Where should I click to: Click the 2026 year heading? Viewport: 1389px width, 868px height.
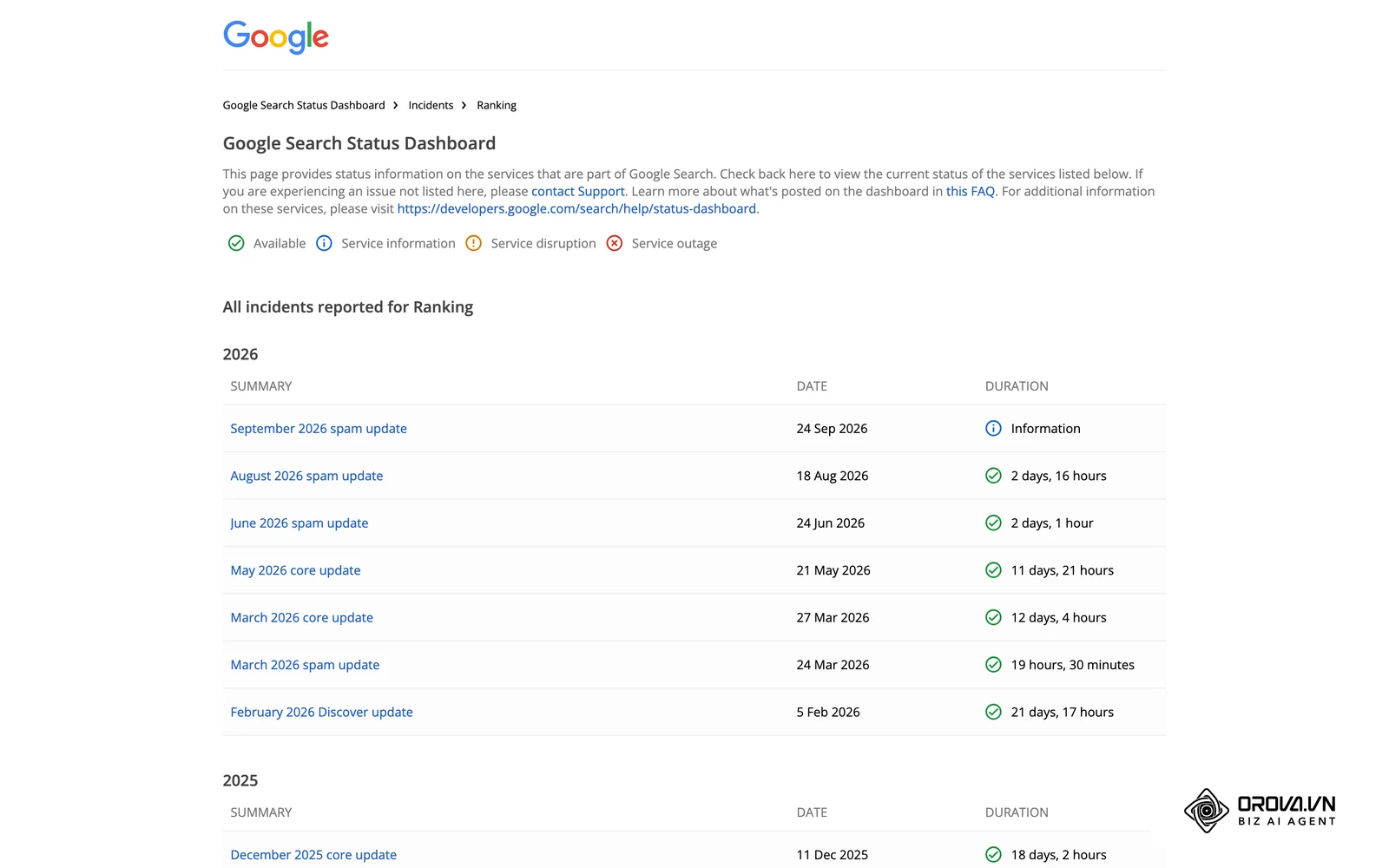240,354
